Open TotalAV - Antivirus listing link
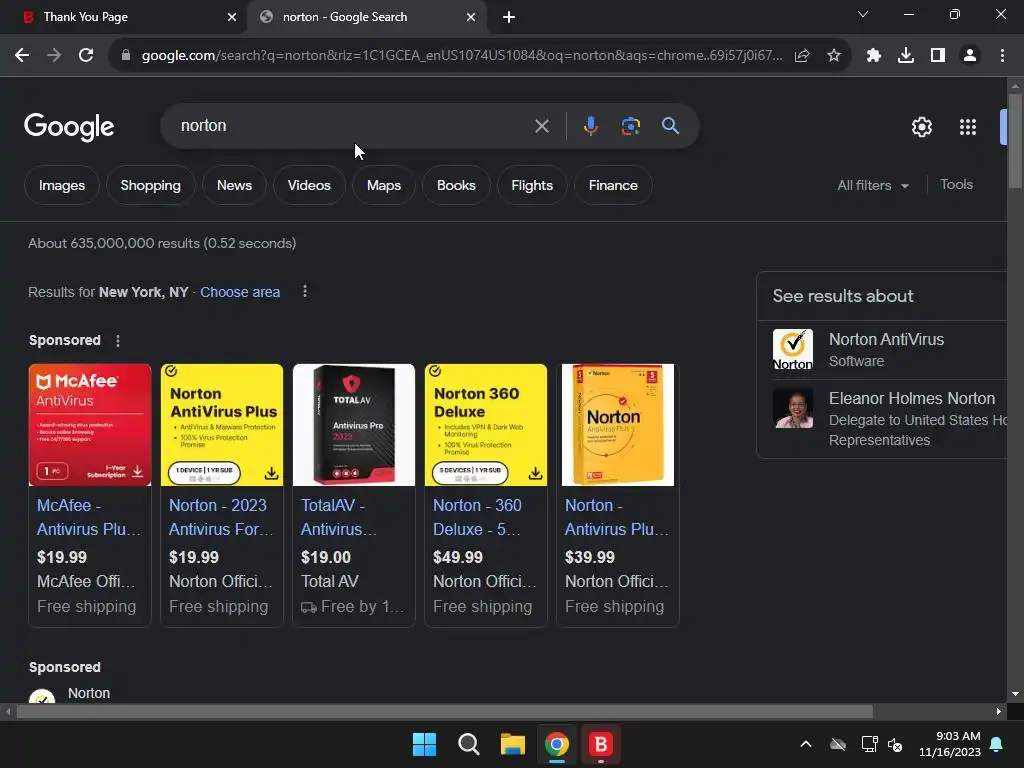The height and width of the screenshot is (768, 1024). tap(339, 517)
